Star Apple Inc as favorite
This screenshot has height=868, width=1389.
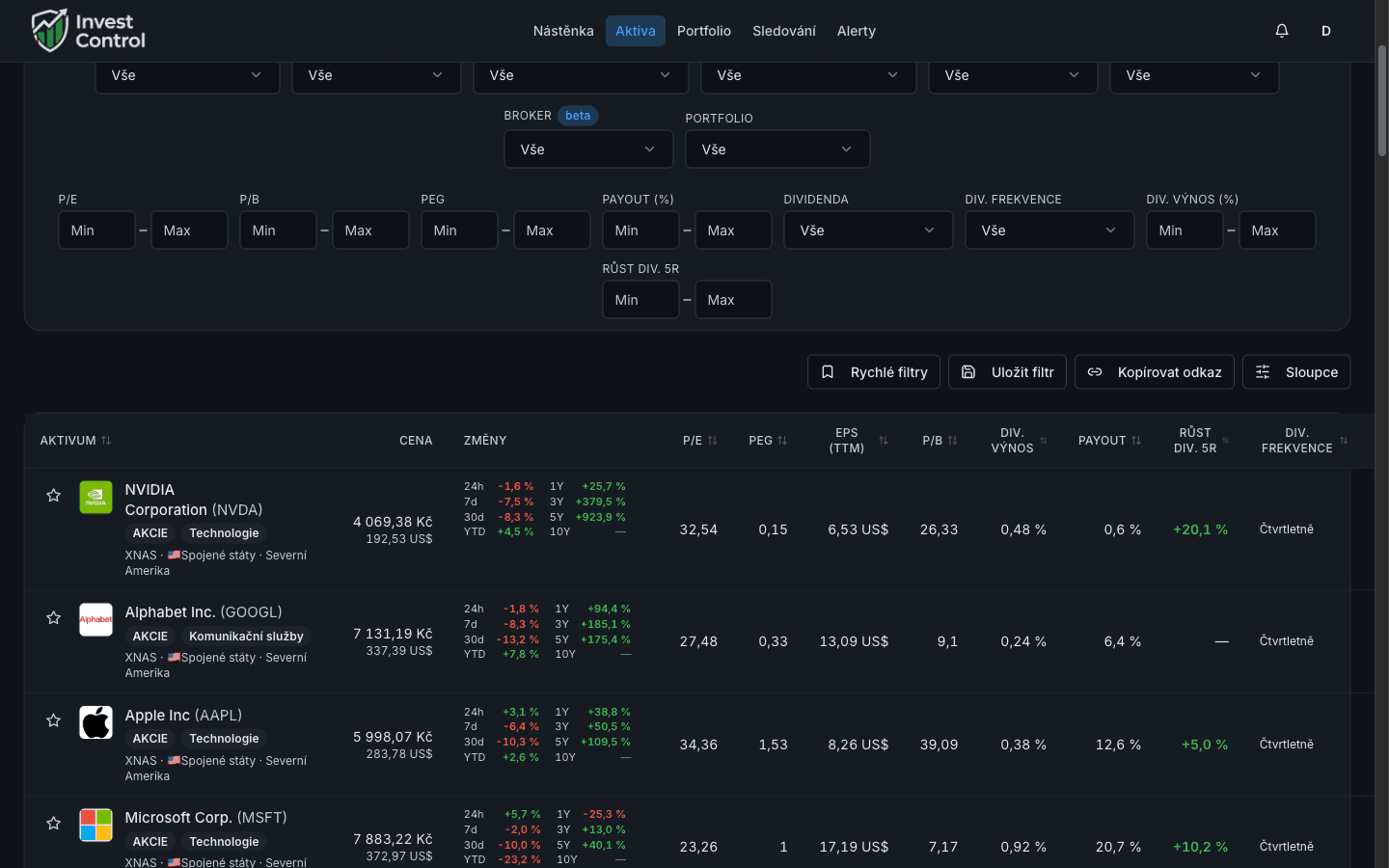pos(54,720)
